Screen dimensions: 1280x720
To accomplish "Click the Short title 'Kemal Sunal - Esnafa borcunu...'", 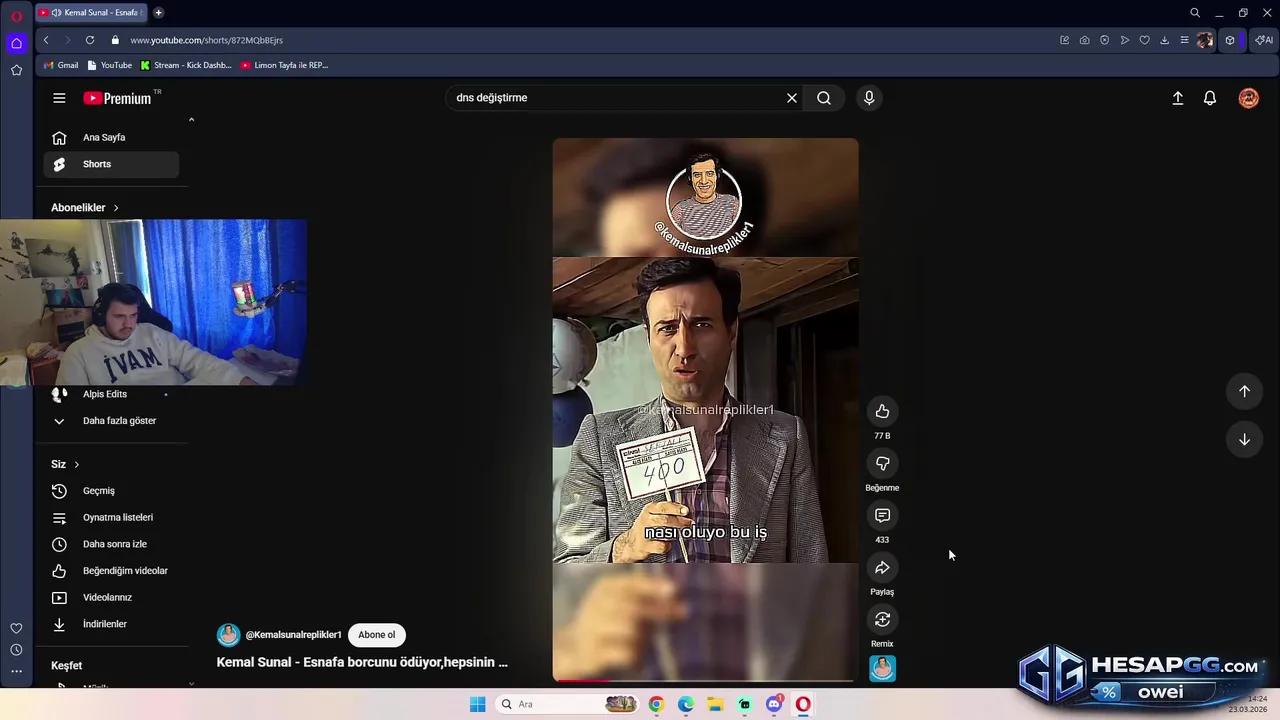I will tap(362, 662).
